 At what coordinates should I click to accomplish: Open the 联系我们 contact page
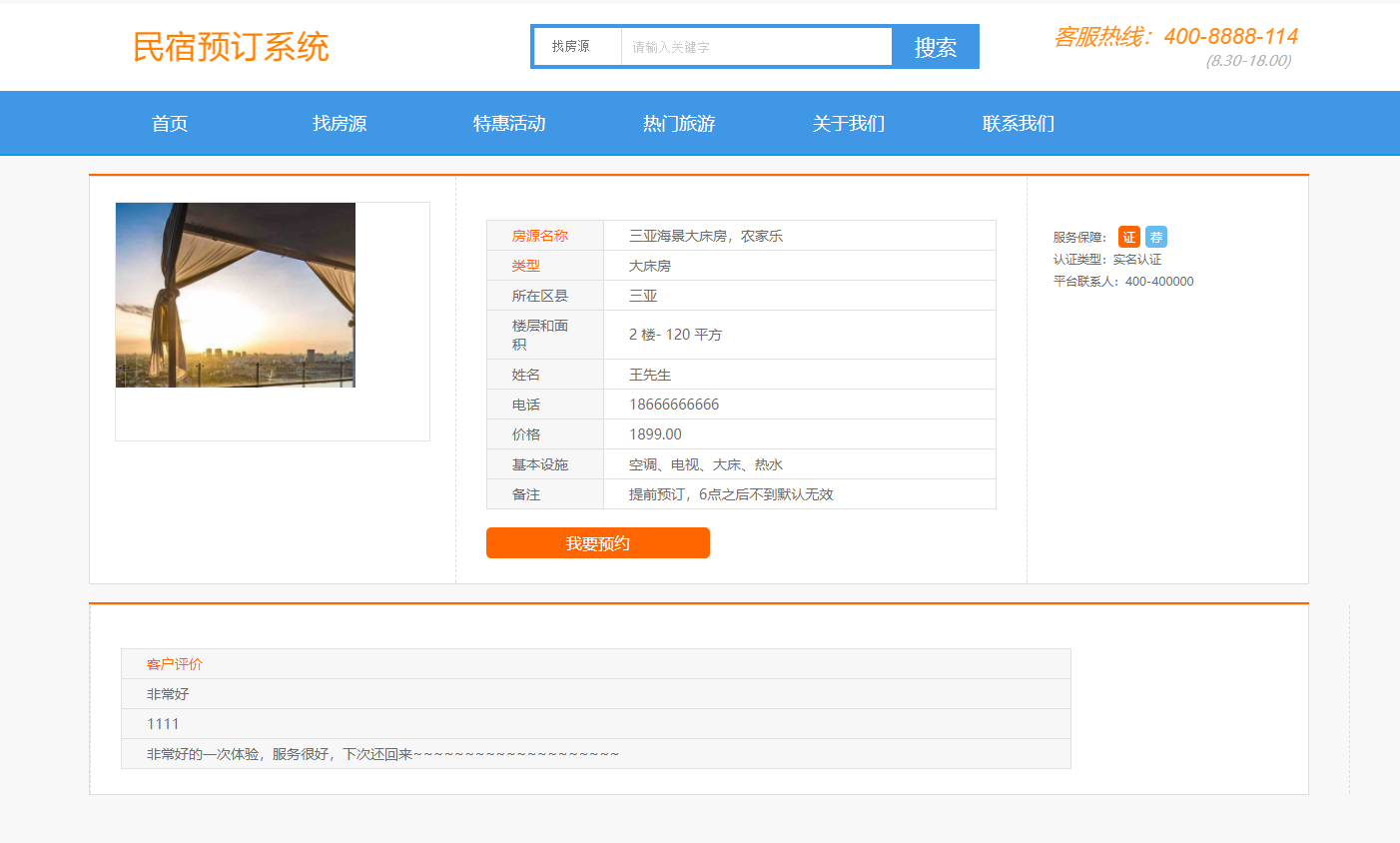pyautogui.click(x=1019, y=124)
